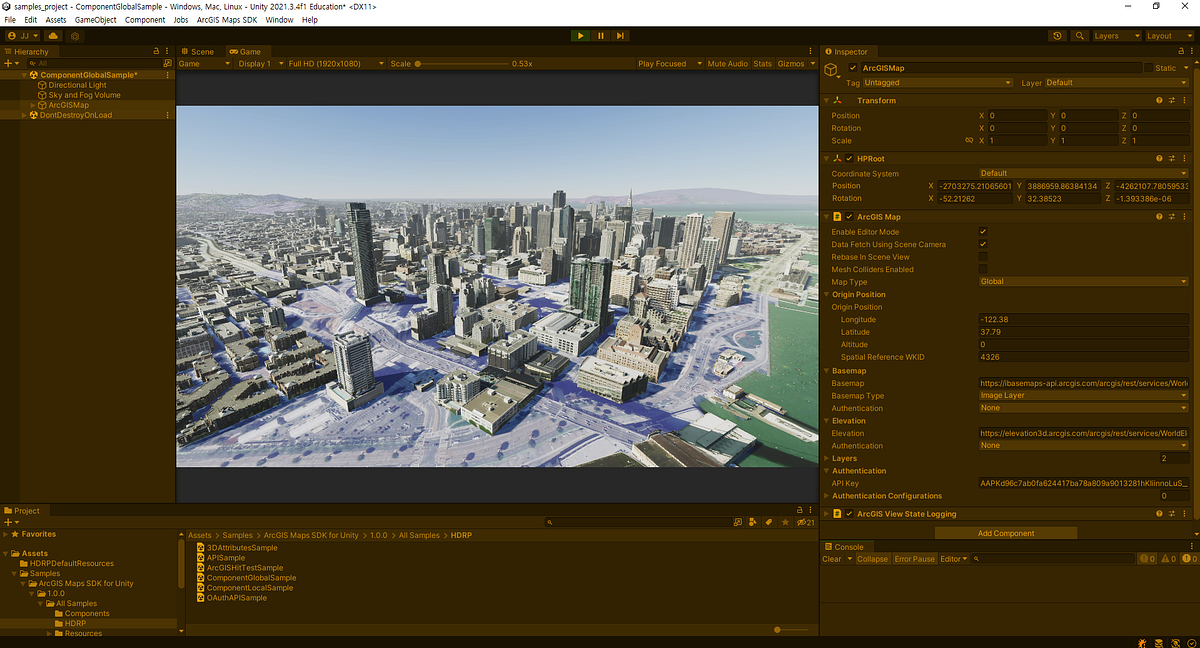This screenshot has width=1200, height=648.
Task: Click the HPRoot help icon
Action: [x=1158, y=158]
